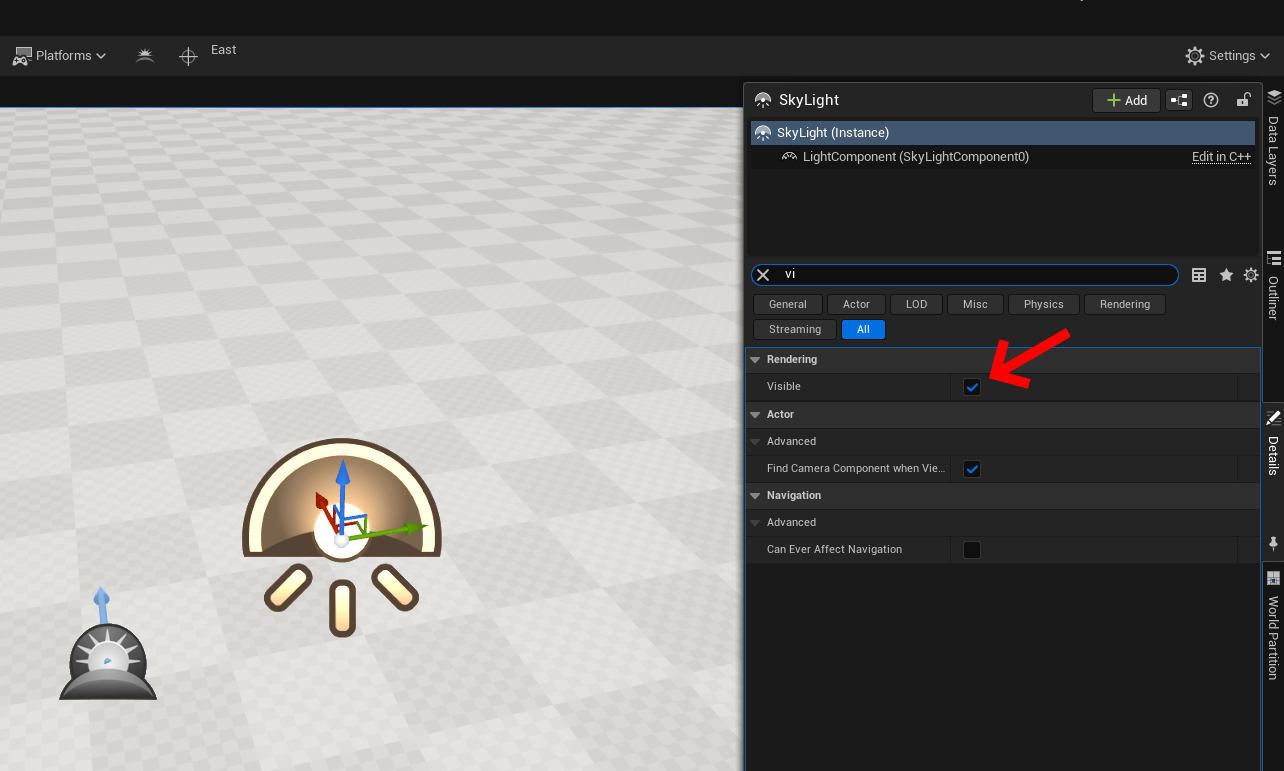Show favorites with the star icon
The height and width of the screenshot is (771, 1284).
coord(1226,275)
